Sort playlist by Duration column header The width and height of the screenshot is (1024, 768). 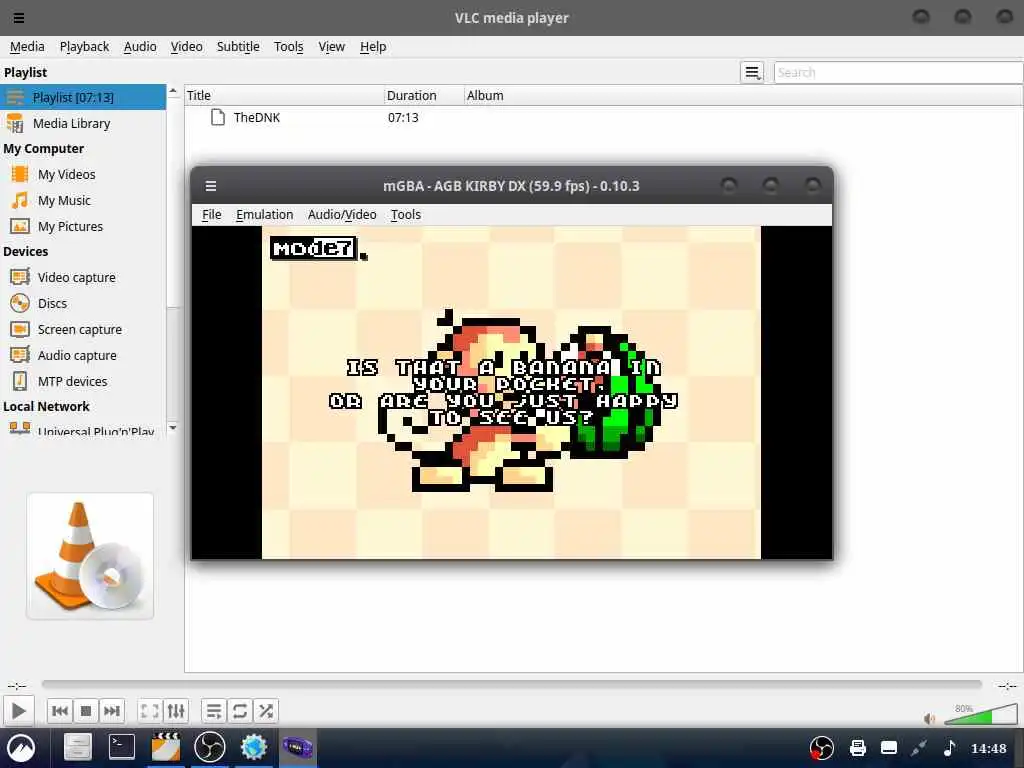pos(424,95)
